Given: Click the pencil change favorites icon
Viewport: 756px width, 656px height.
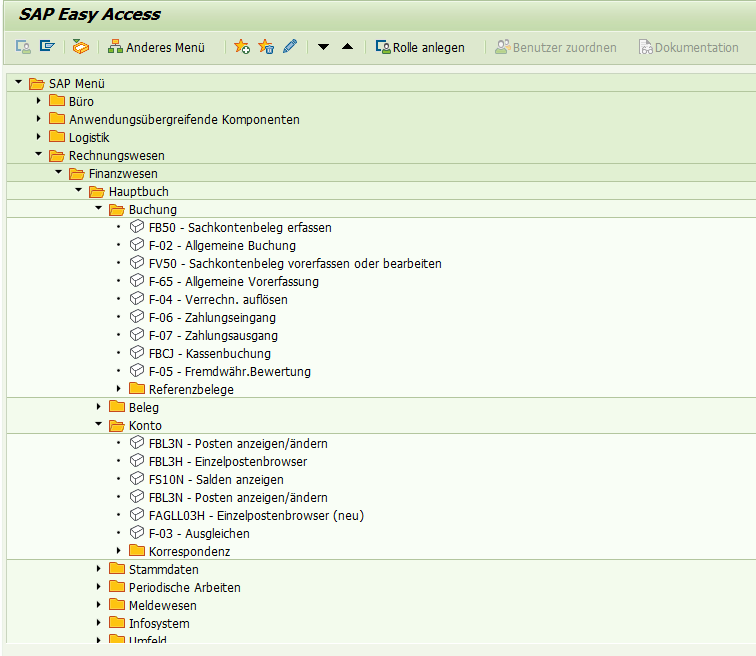Looking at the screenshot, I should (290, 46).
